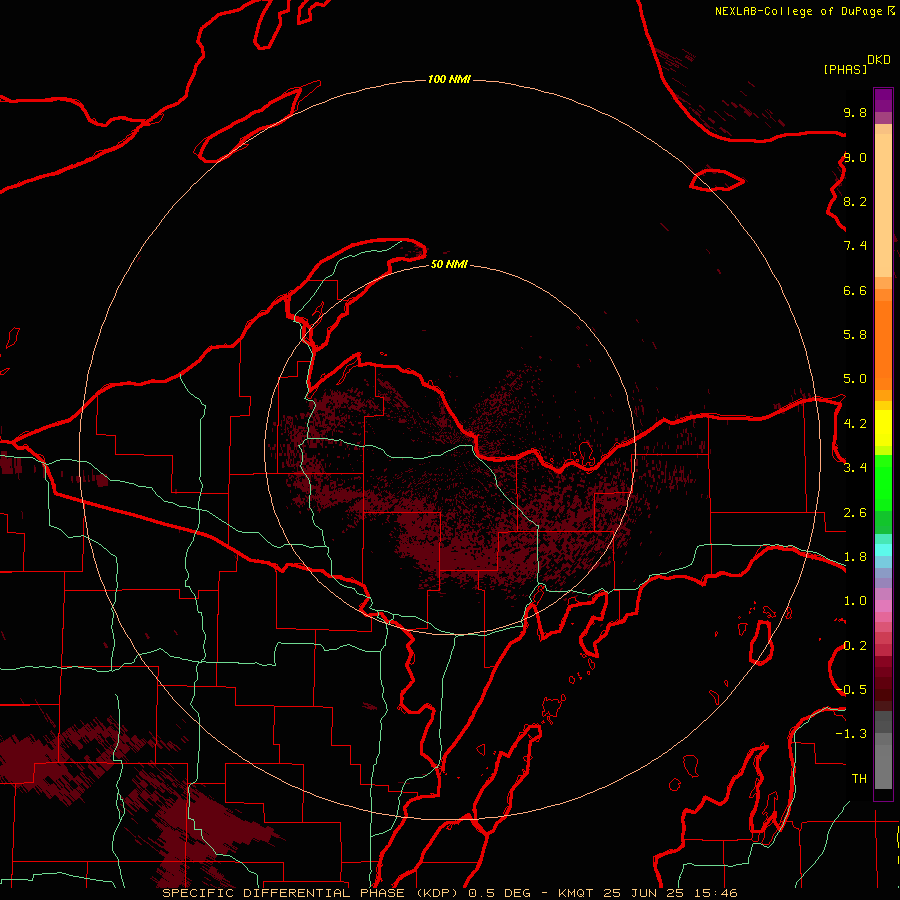Click the 100 NMI range ring label

coord(449,79)
